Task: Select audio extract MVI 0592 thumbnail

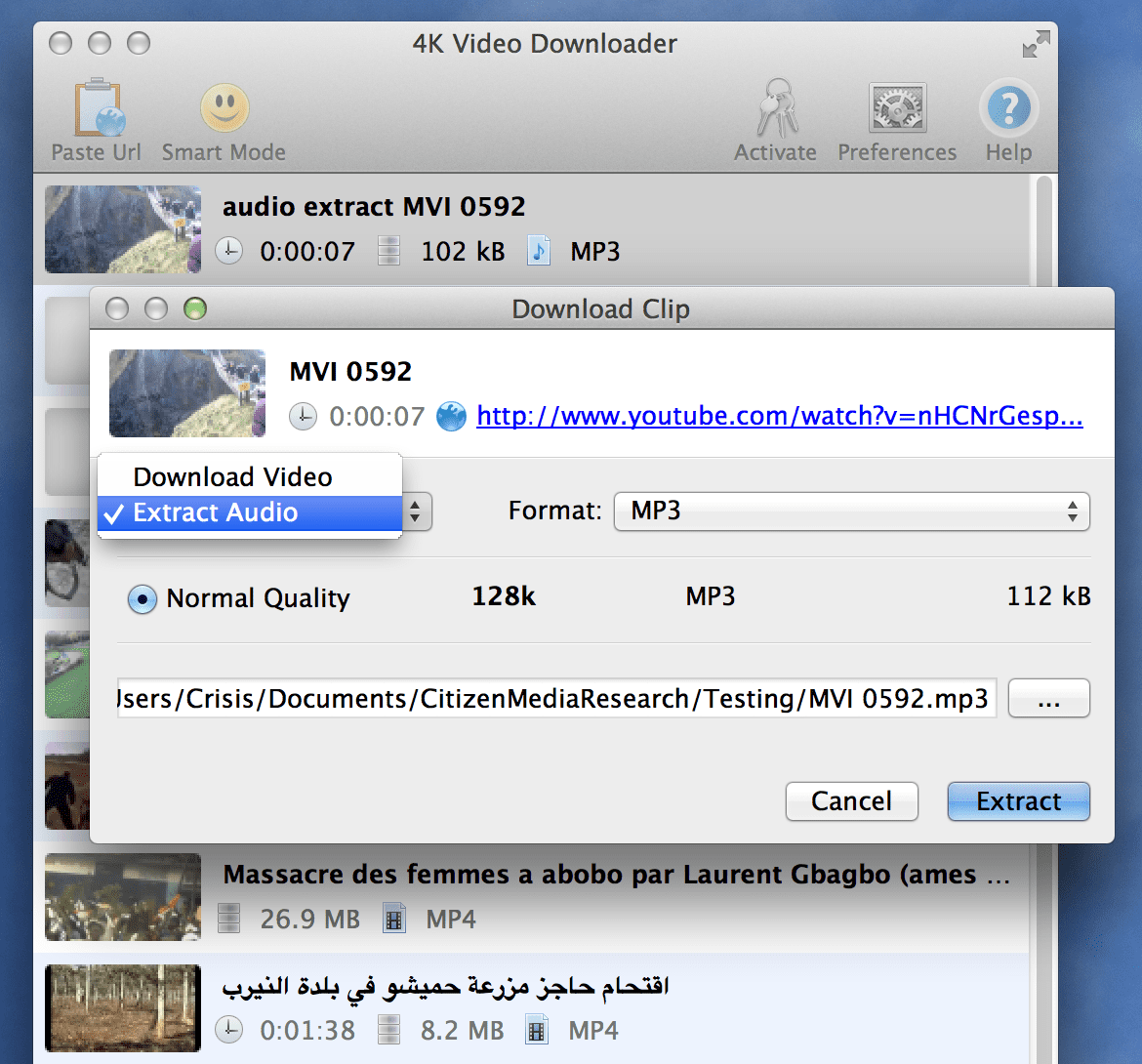Action: tap(122, 229)
